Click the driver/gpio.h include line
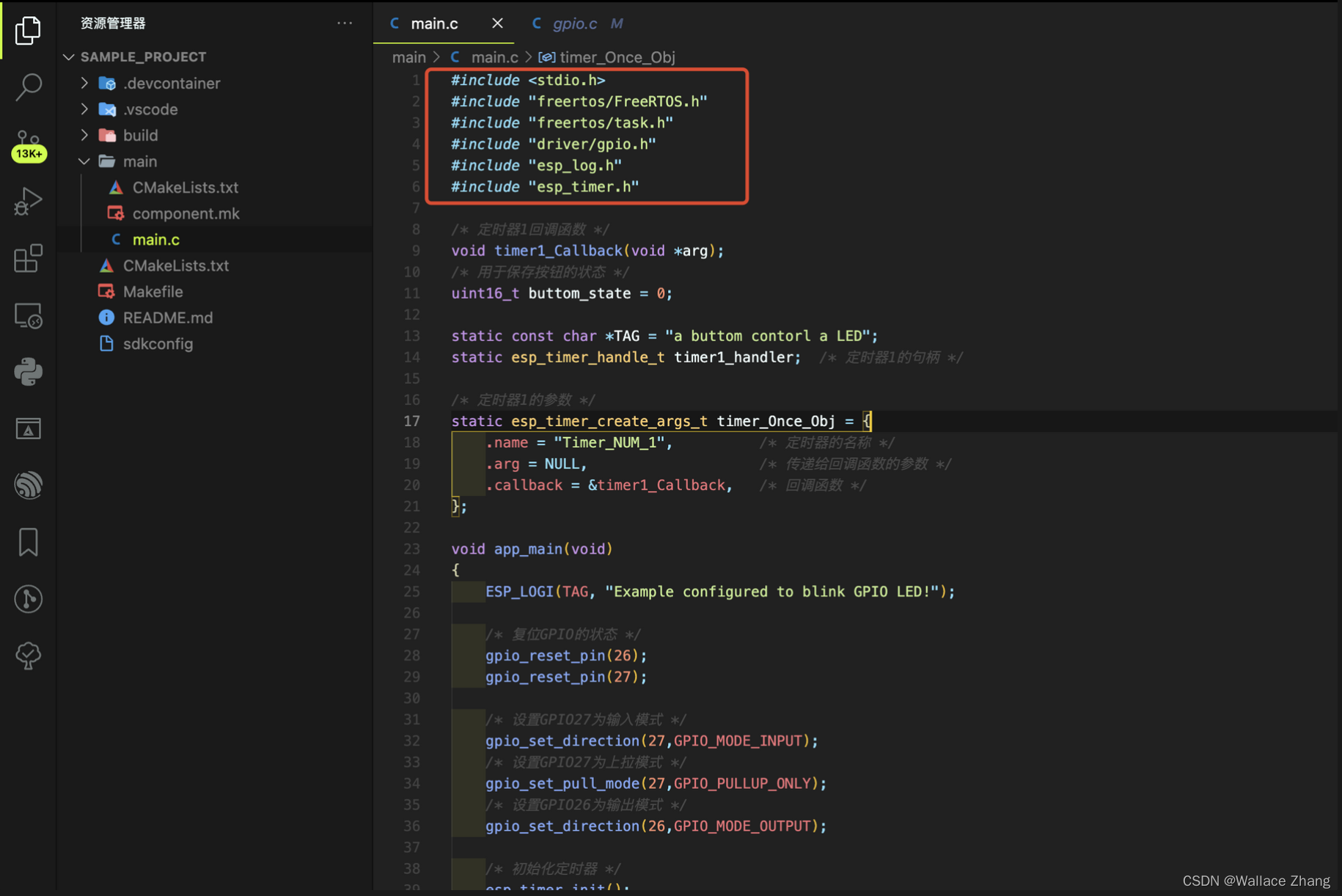Screen dimensions: 1342x896 (554, 144)
